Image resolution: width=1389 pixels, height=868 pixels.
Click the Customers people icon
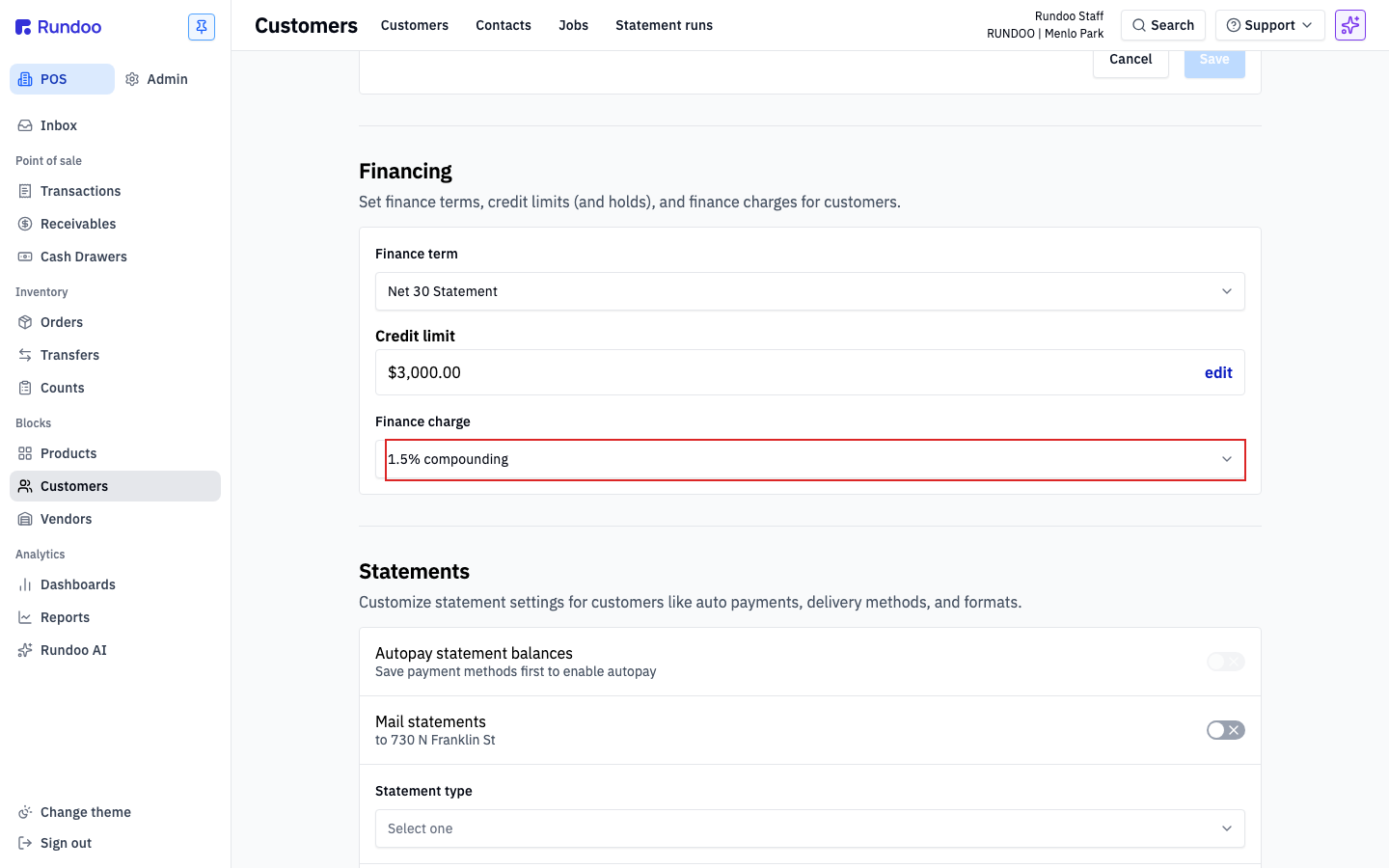click(x=25, y=486)
